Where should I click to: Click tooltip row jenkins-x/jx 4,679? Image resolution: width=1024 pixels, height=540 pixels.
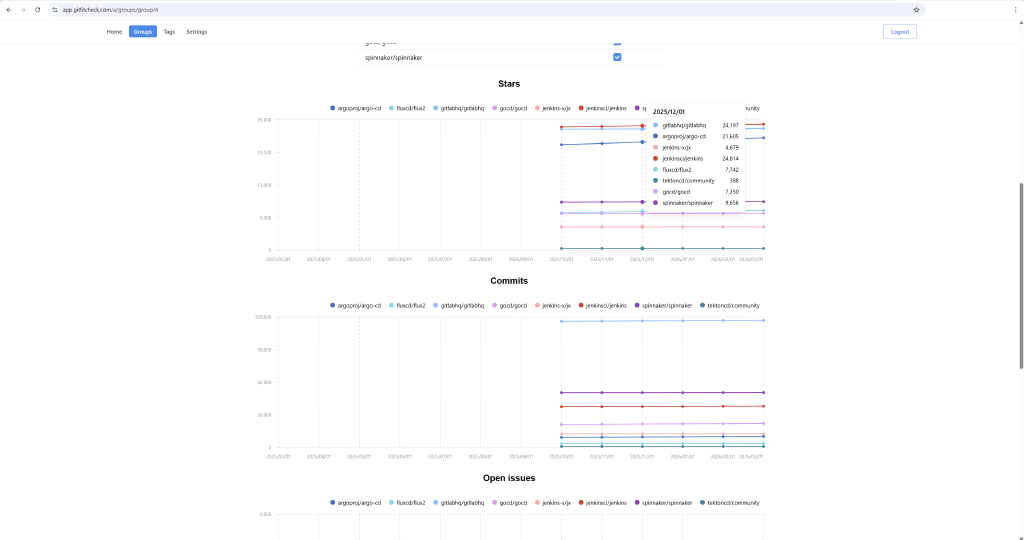tap(696, 148)
